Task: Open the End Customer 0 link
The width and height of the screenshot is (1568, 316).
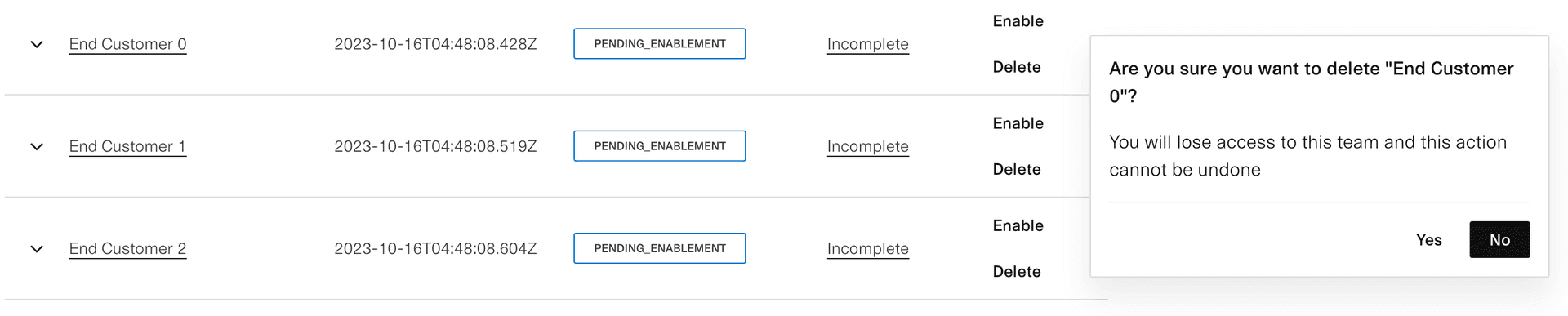Action: coord(127,44)
